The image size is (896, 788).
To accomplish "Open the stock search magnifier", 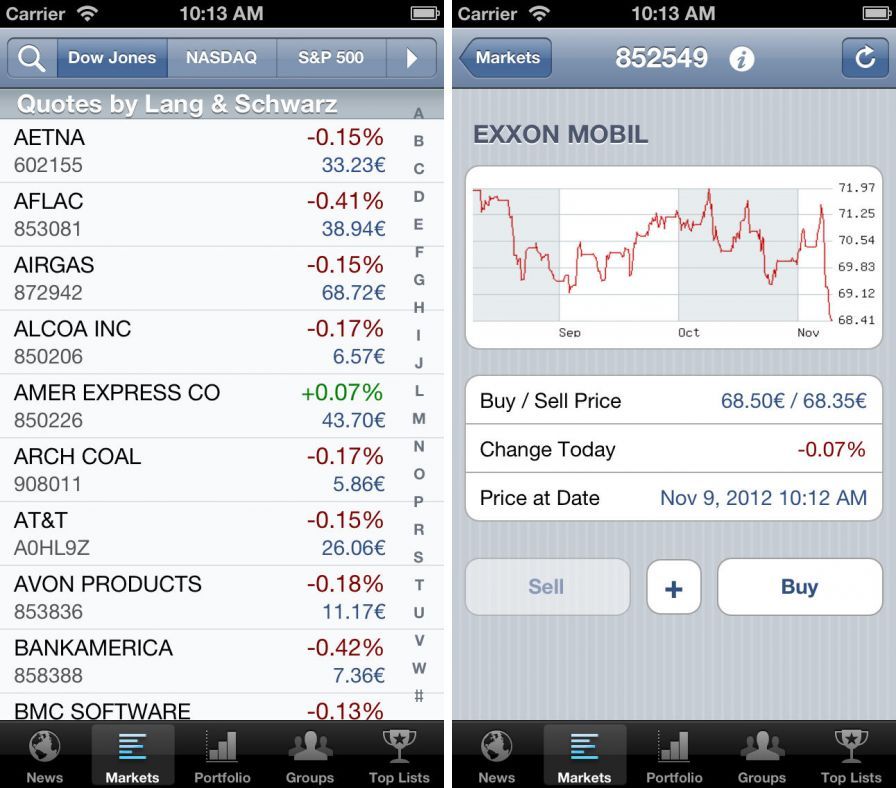I will [x=29, y=58].
